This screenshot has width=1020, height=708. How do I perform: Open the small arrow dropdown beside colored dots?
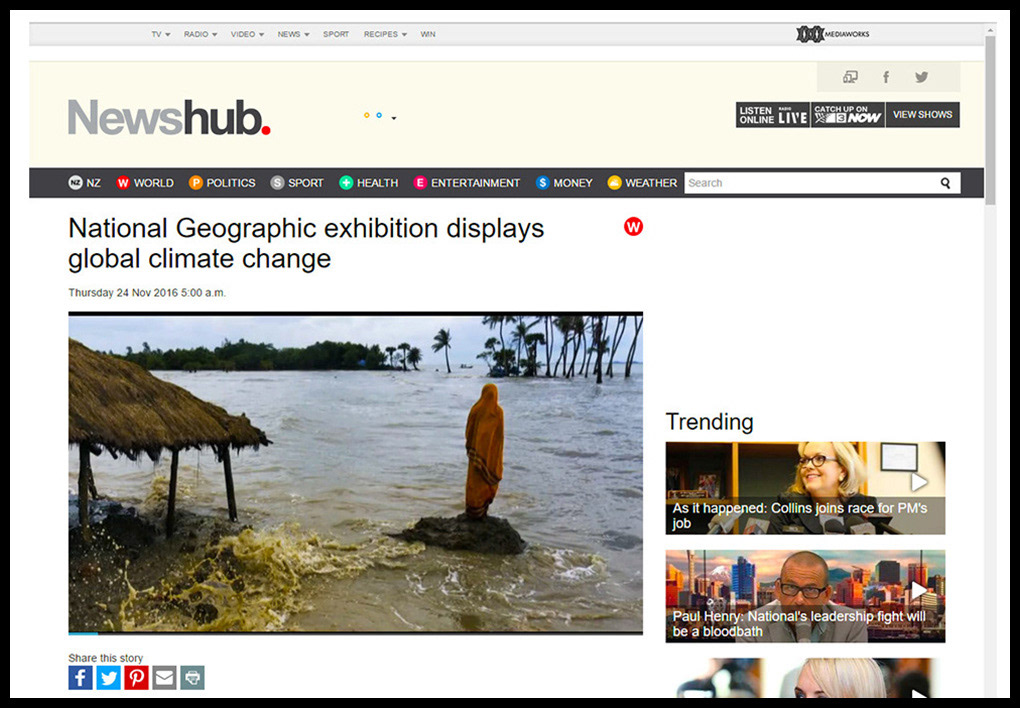pos(394,118)
